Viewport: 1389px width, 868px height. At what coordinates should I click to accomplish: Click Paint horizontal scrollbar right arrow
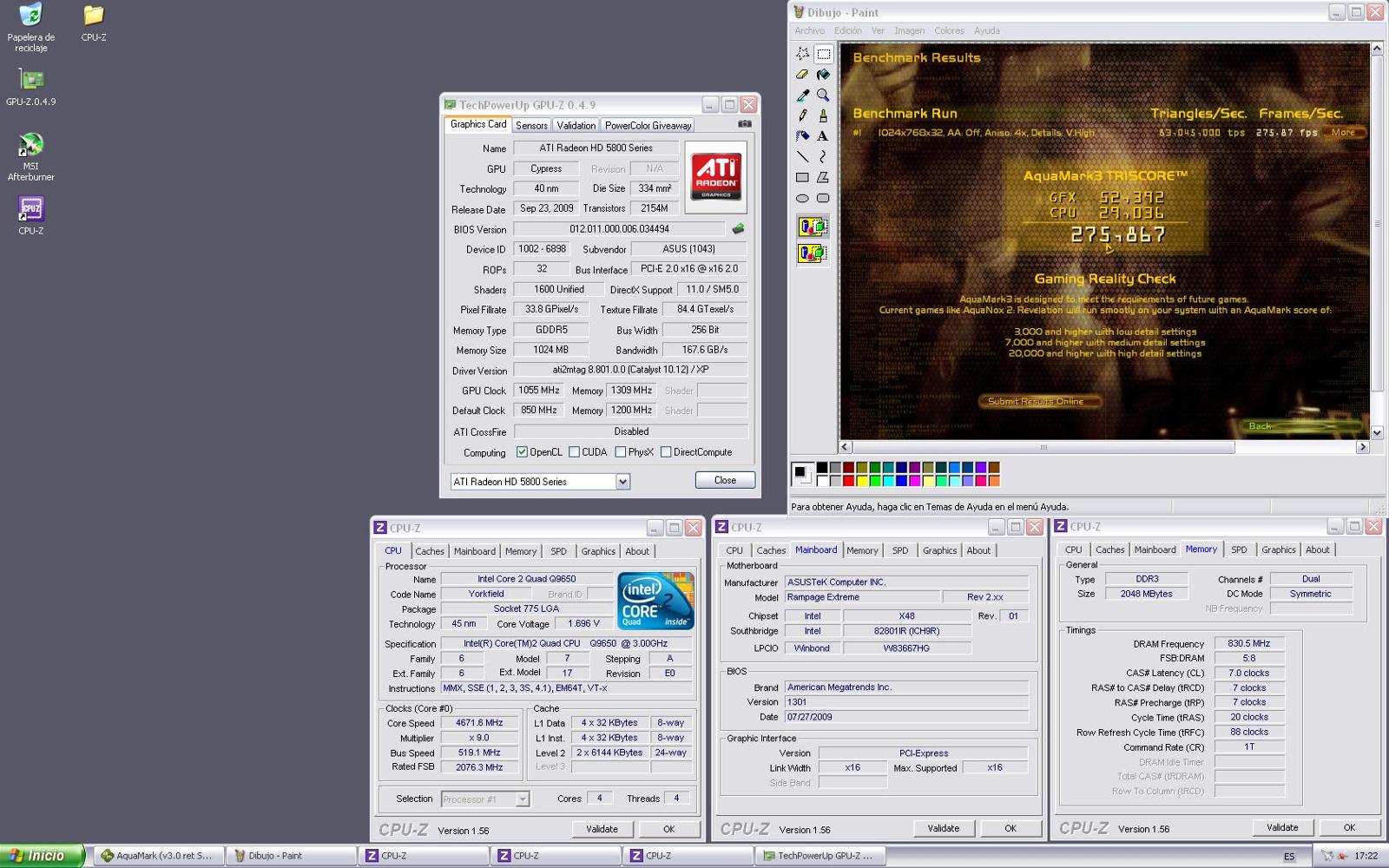click(x=1362, y=448)
